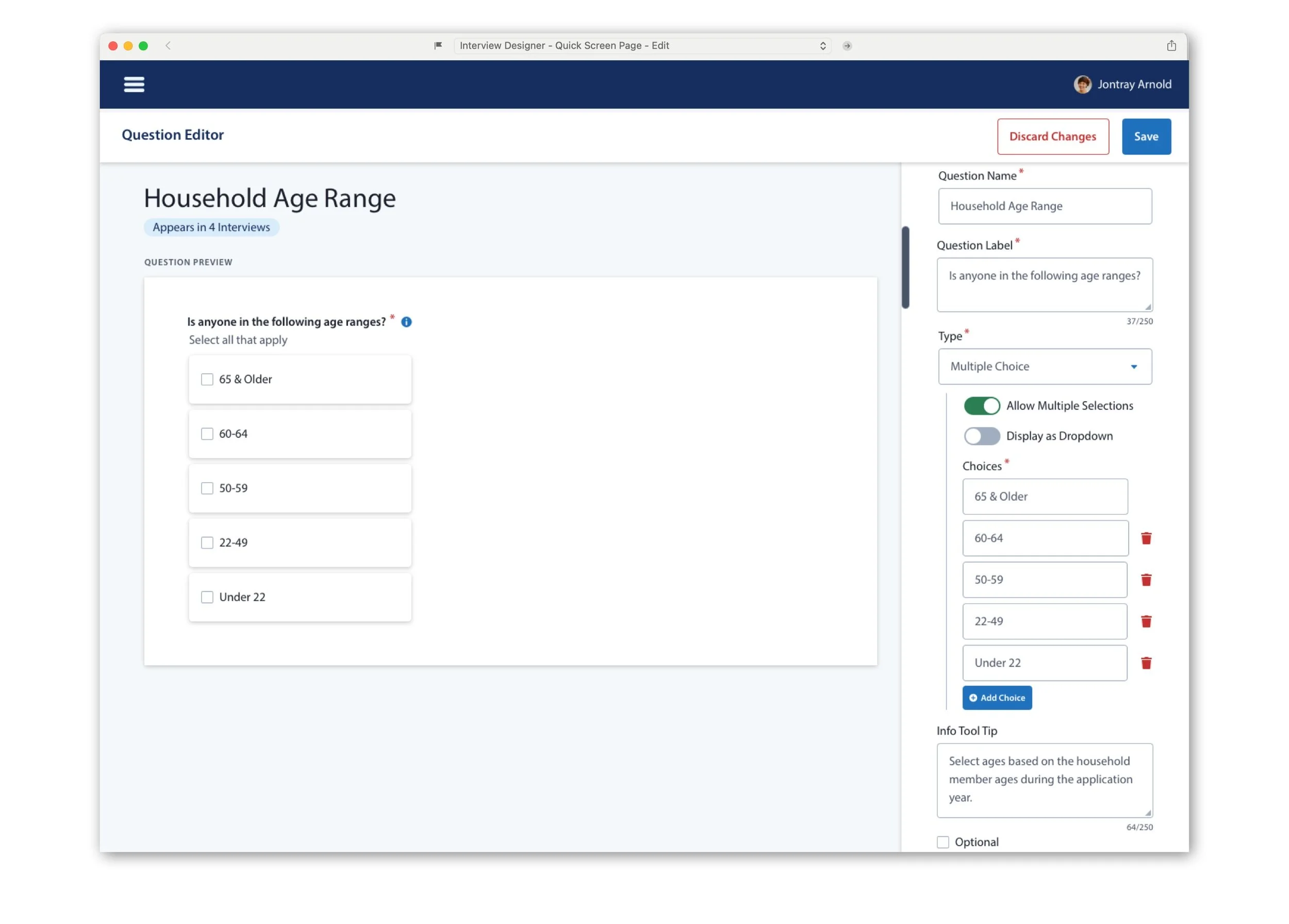Check the 60-64 preview checkbox
The width and height of the screenshot is (1289, 924).
coord(207,434)
